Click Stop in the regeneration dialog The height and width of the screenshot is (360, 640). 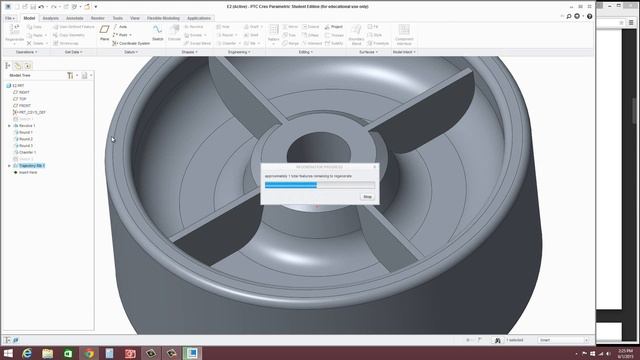coord(367,197)
